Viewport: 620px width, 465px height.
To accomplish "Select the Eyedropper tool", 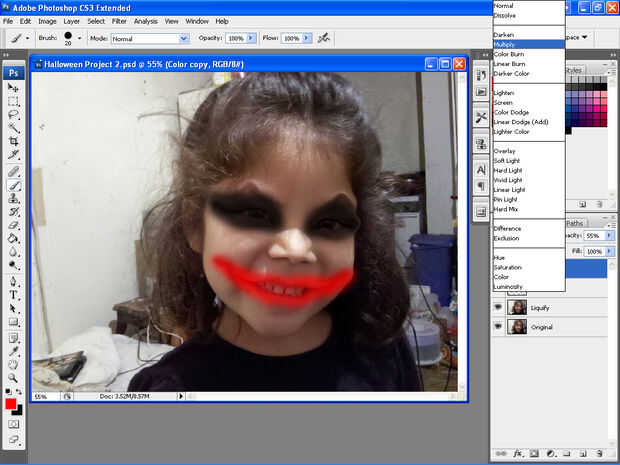I will (x=13, y=352).
